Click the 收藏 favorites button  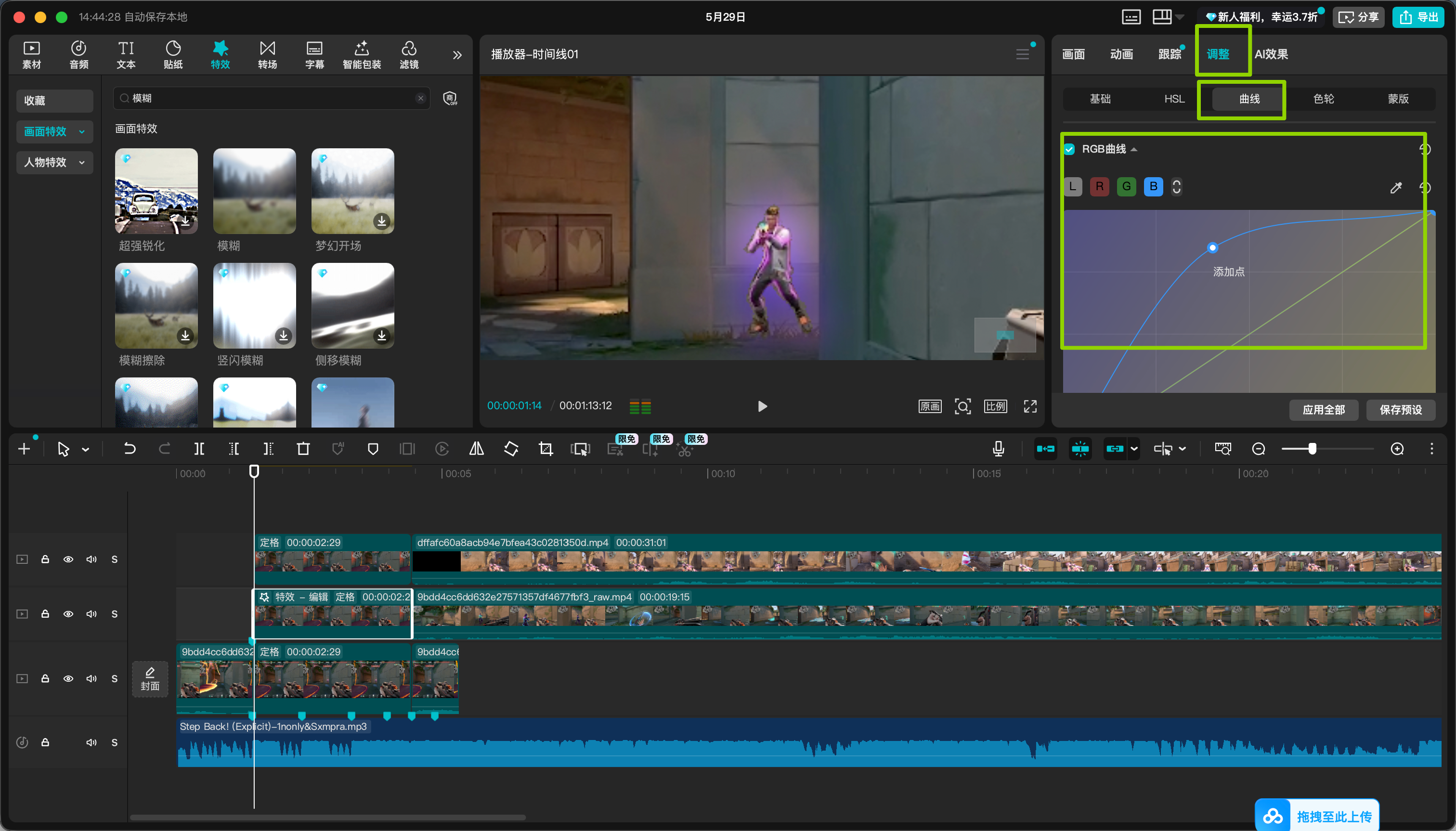[54, 101]
